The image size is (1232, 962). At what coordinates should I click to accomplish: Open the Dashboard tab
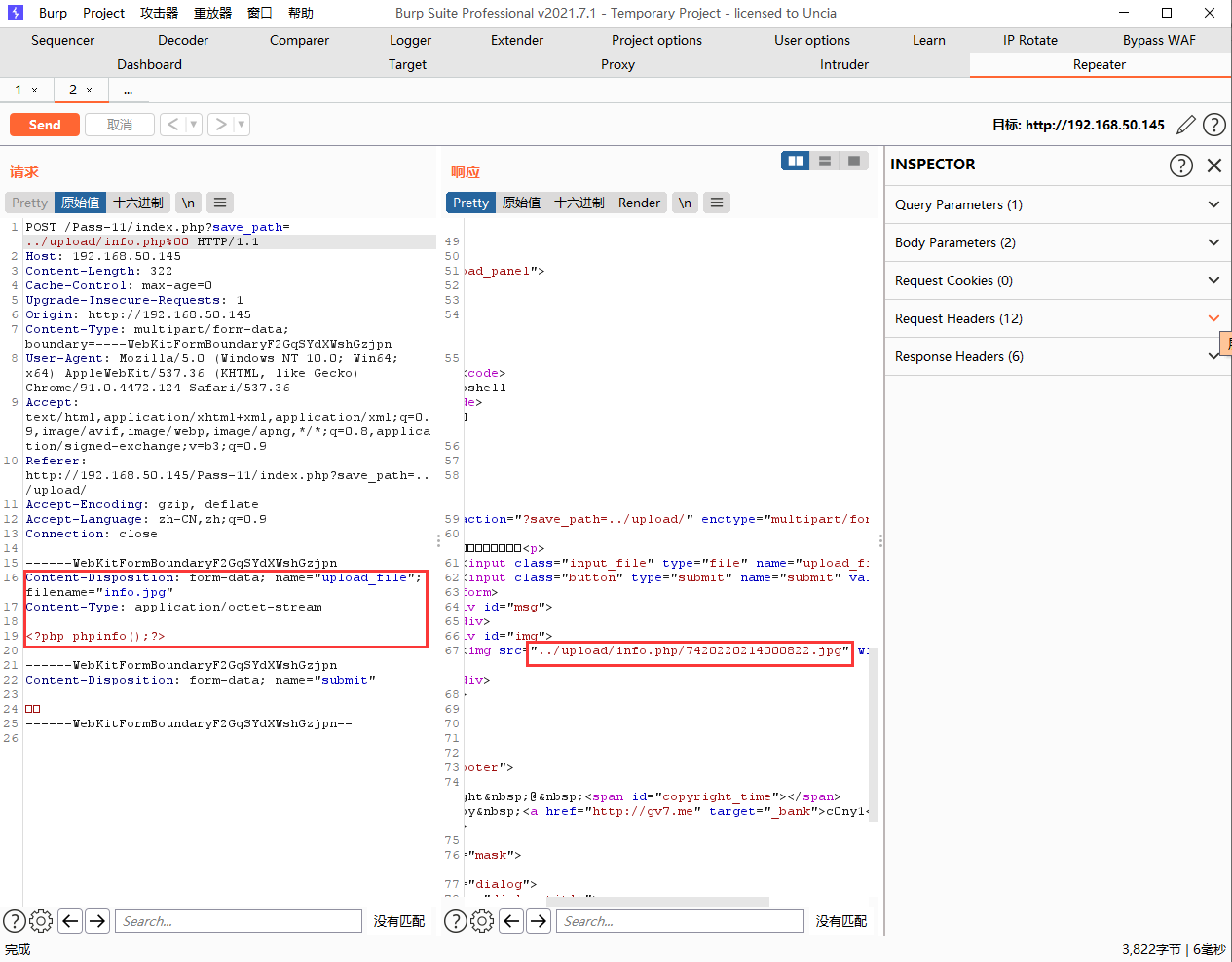point(149,64)
